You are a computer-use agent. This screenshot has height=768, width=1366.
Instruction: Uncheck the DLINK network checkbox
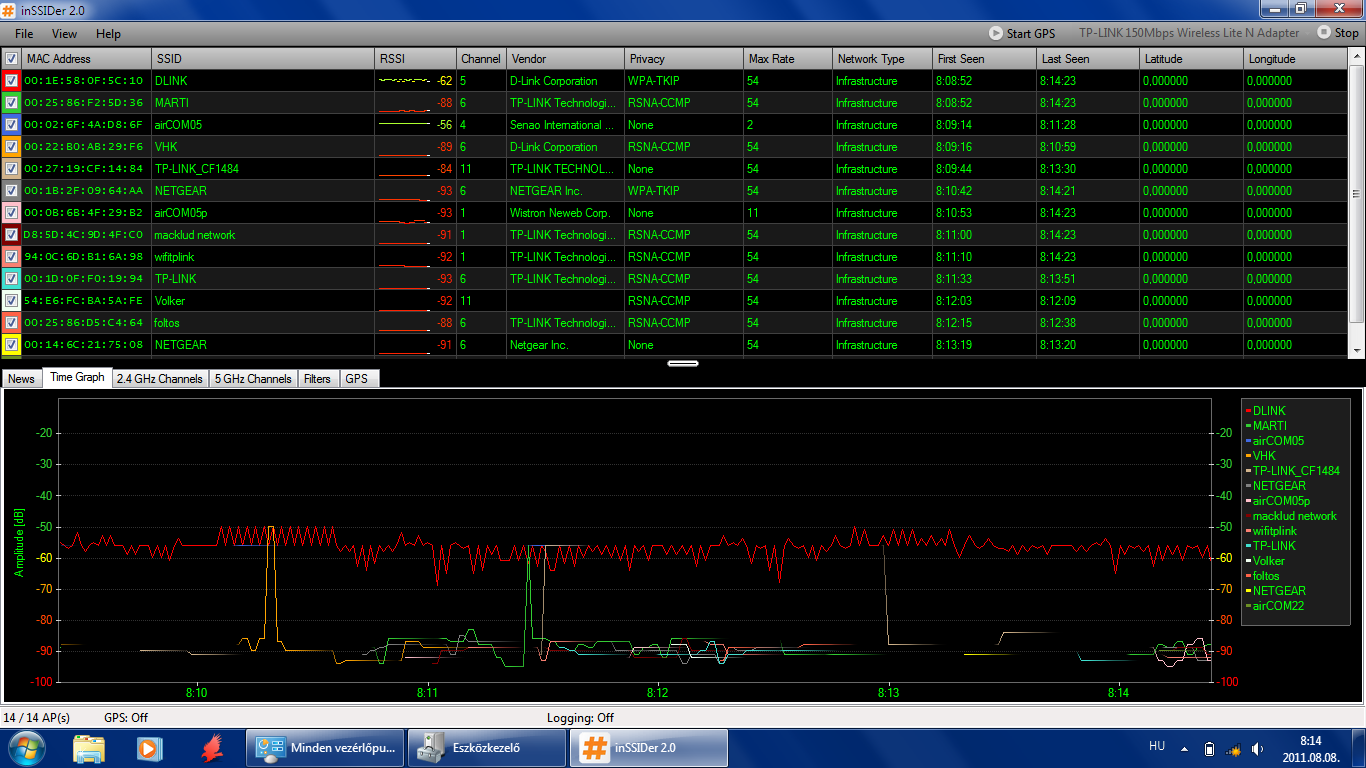[x=11, y=81]
